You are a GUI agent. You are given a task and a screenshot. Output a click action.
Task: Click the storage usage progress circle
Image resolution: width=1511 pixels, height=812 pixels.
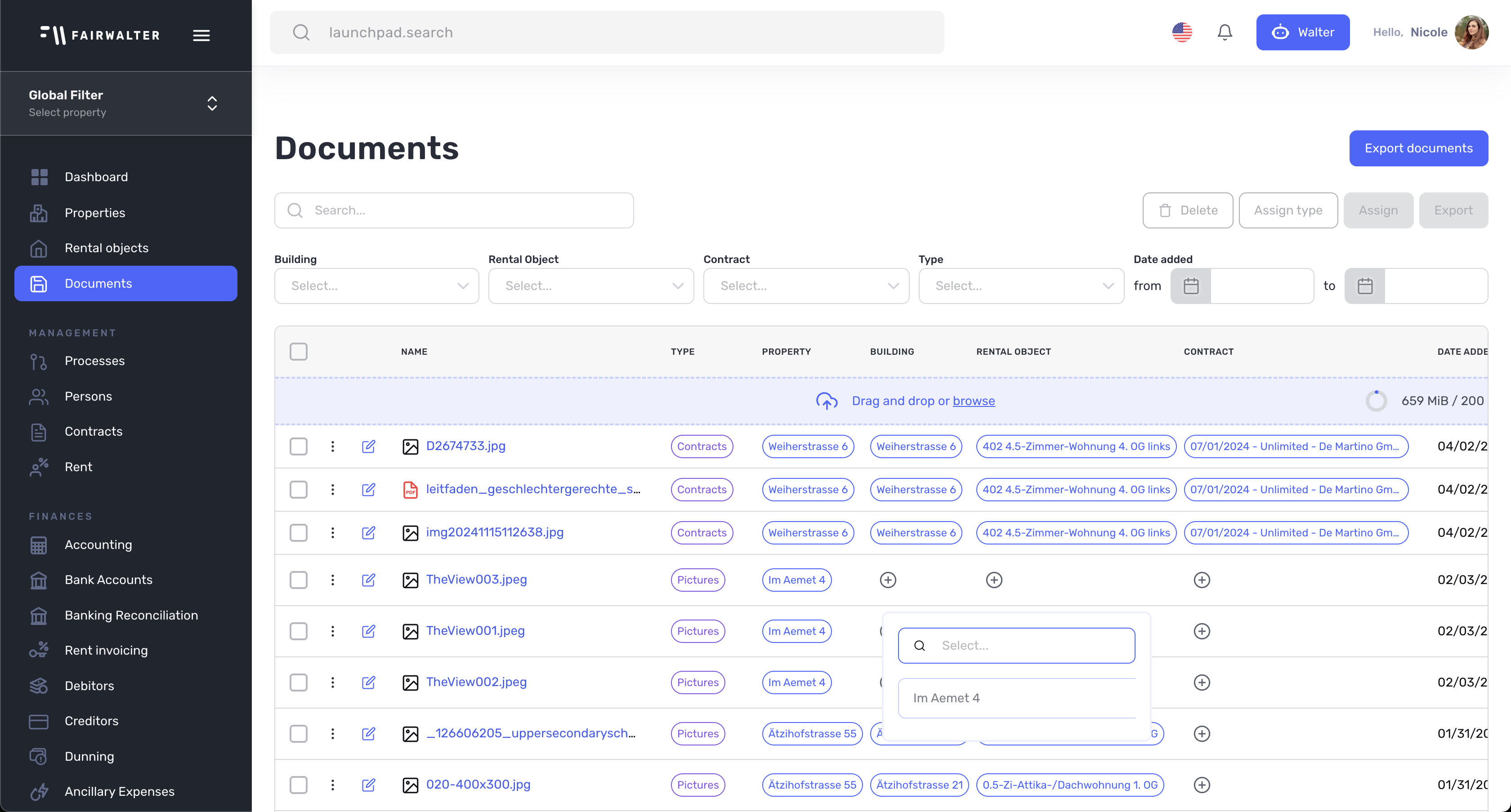pyautogui.click(x=1377, y=401)
